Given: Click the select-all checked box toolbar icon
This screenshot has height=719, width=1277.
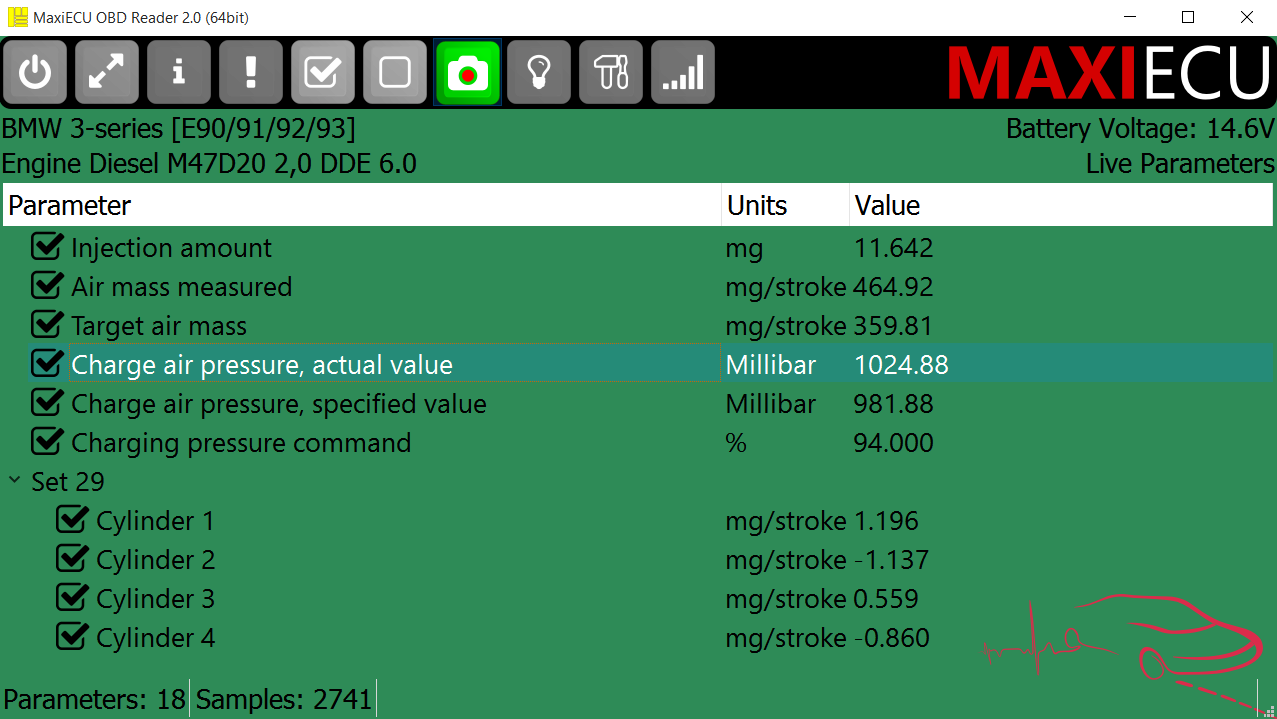Looking at the screenshot, I should pos(323,72).
